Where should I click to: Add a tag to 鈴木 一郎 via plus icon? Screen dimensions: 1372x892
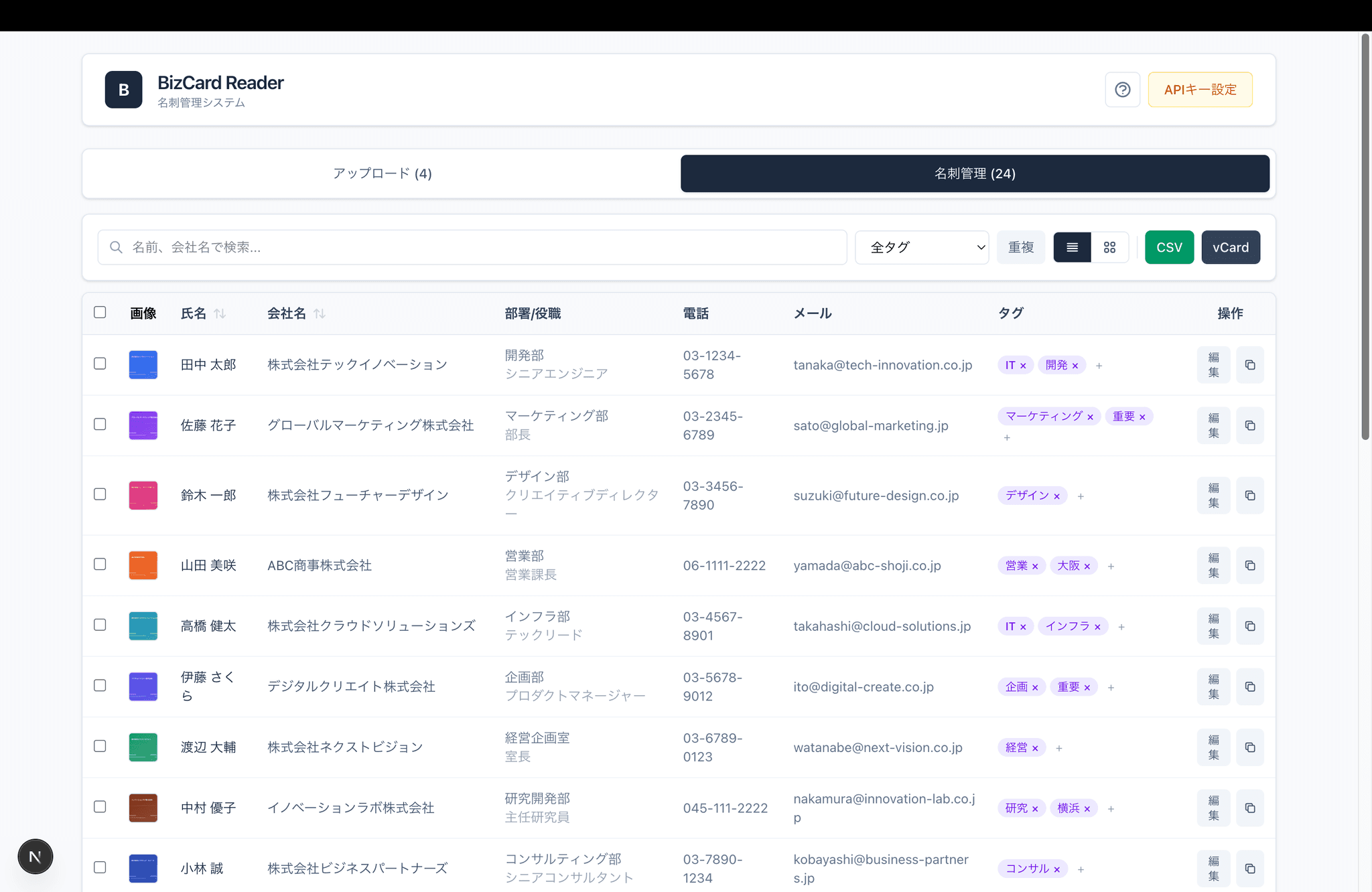tap(1081, 496)
